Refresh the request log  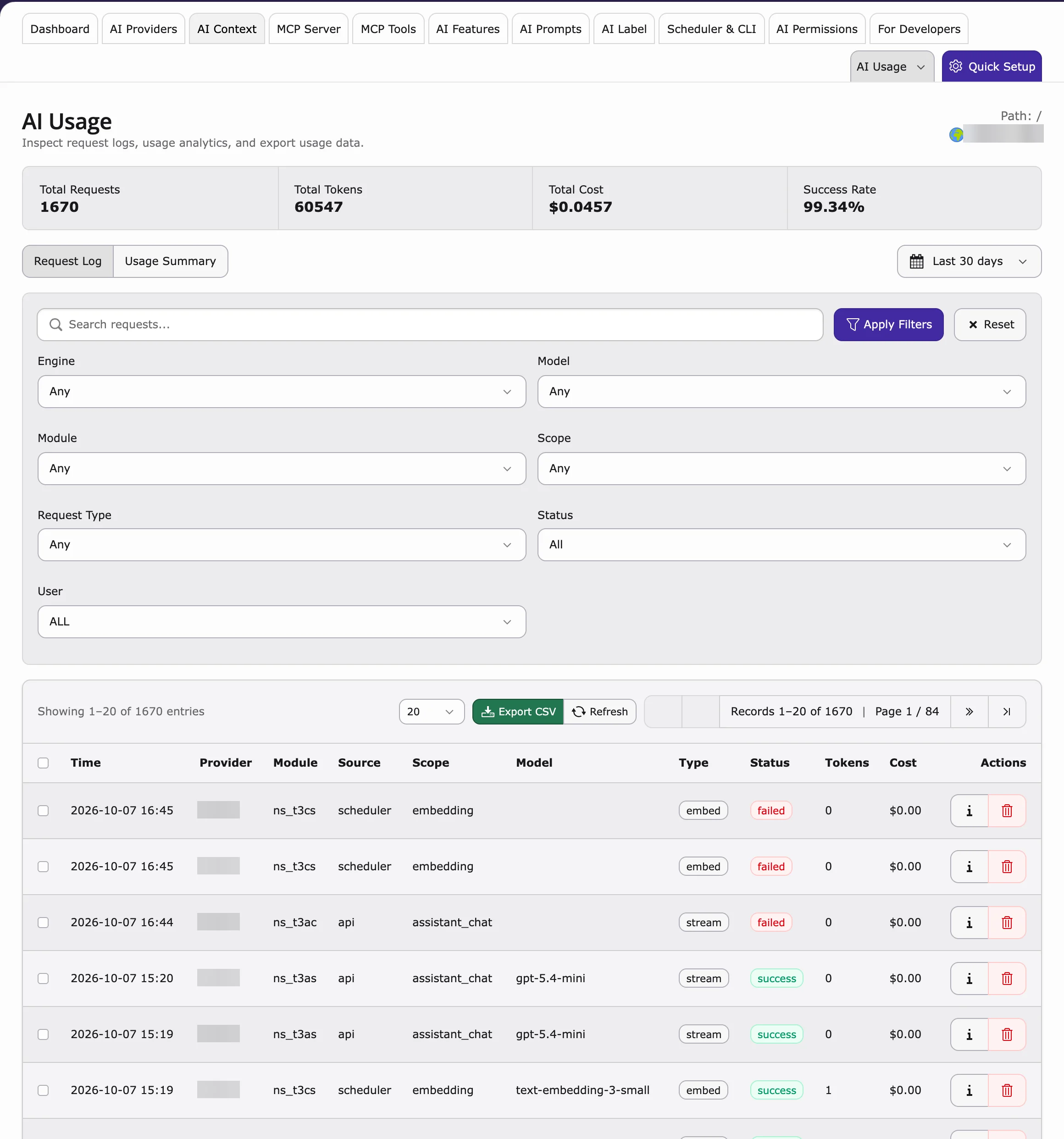click(x=599, y=711)
